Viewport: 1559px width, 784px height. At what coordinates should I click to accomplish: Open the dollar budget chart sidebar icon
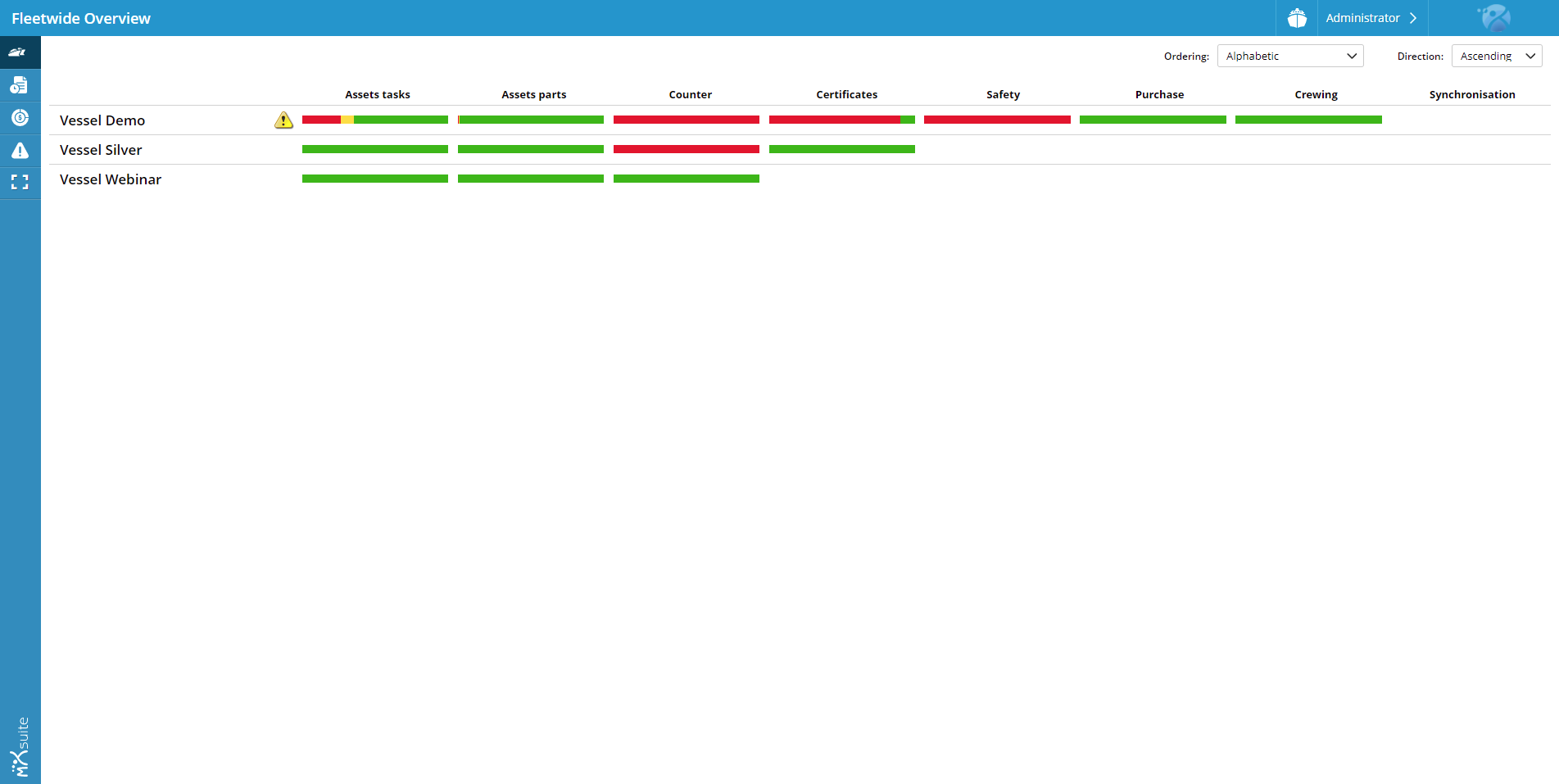point(20,118)
